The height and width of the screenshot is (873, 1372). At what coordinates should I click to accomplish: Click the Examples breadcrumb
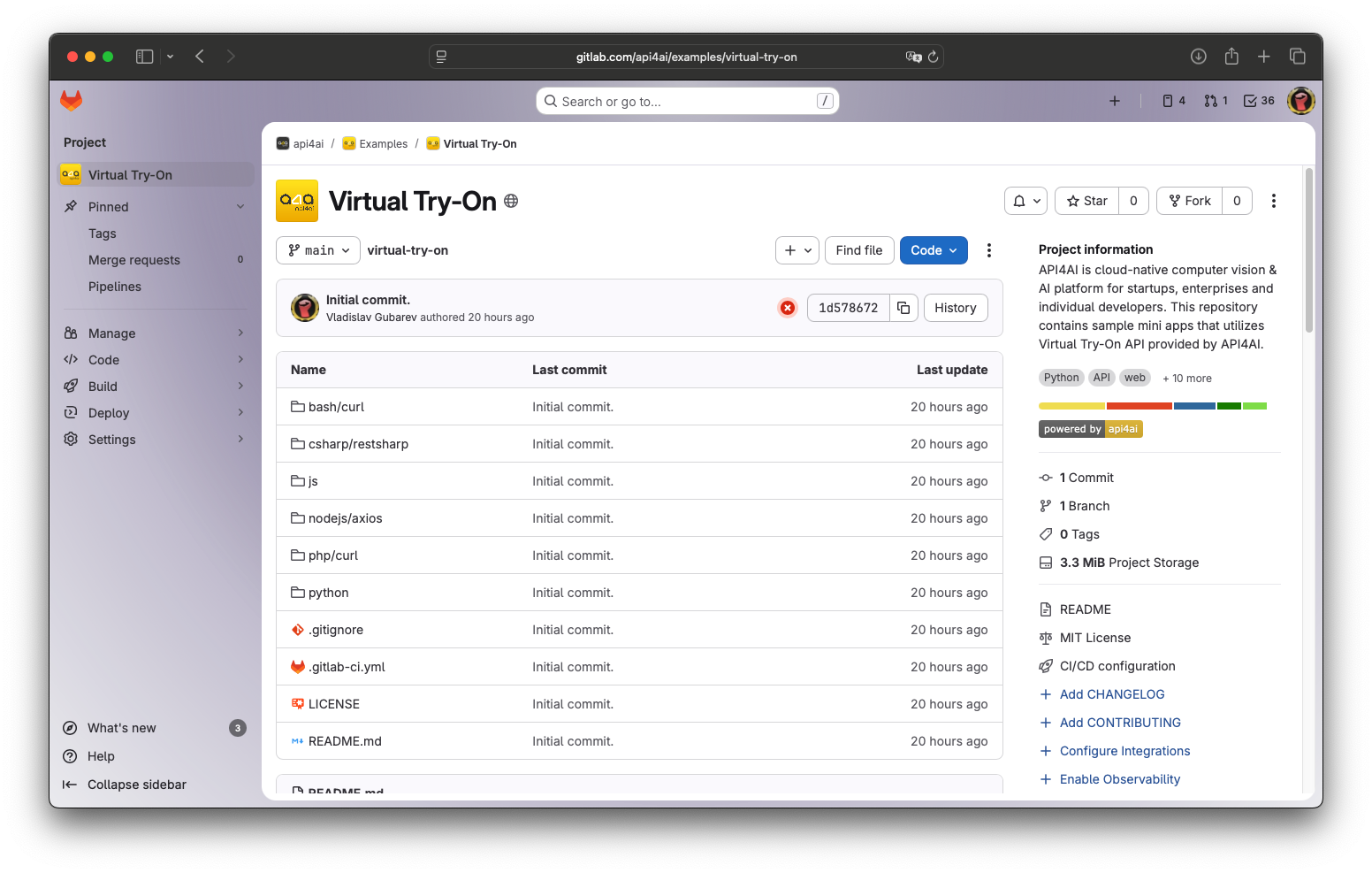(375, 144)
